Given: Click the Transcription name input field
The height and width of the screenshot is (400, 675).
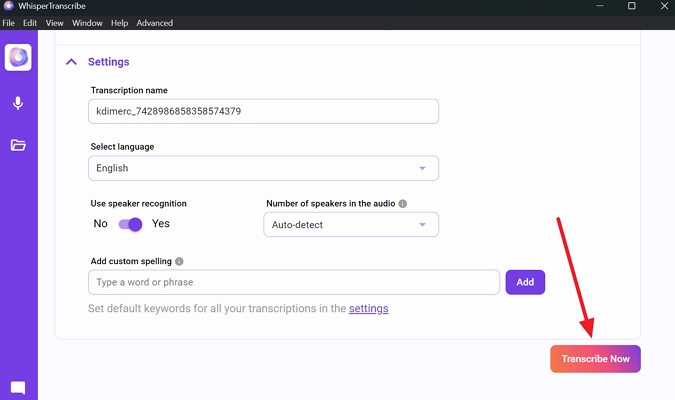Looking at the screenshot, I should (263, 111).
